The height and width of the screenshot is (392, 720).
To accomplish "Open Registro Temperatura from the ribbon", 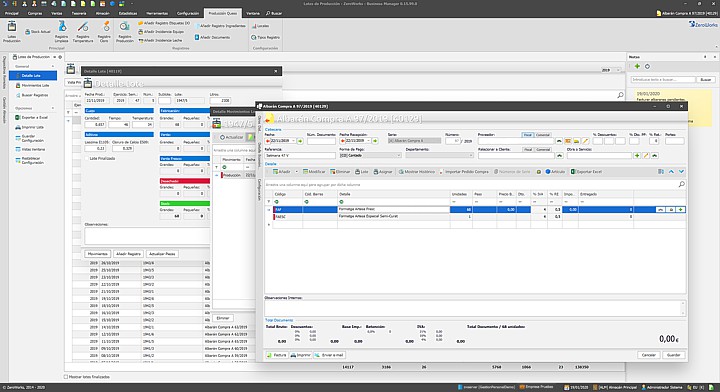I will 83,32.
